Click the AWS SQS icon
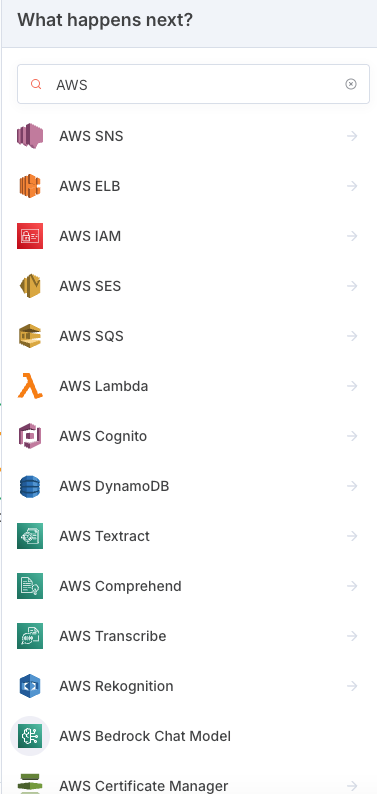 30,336
